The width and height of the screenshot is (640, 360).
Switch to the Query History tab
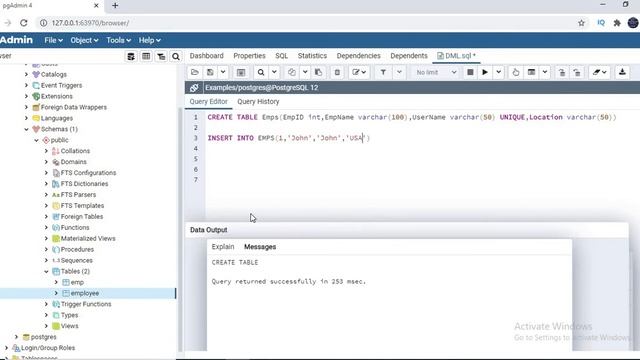pyautogui.click(x=258, y=102)
